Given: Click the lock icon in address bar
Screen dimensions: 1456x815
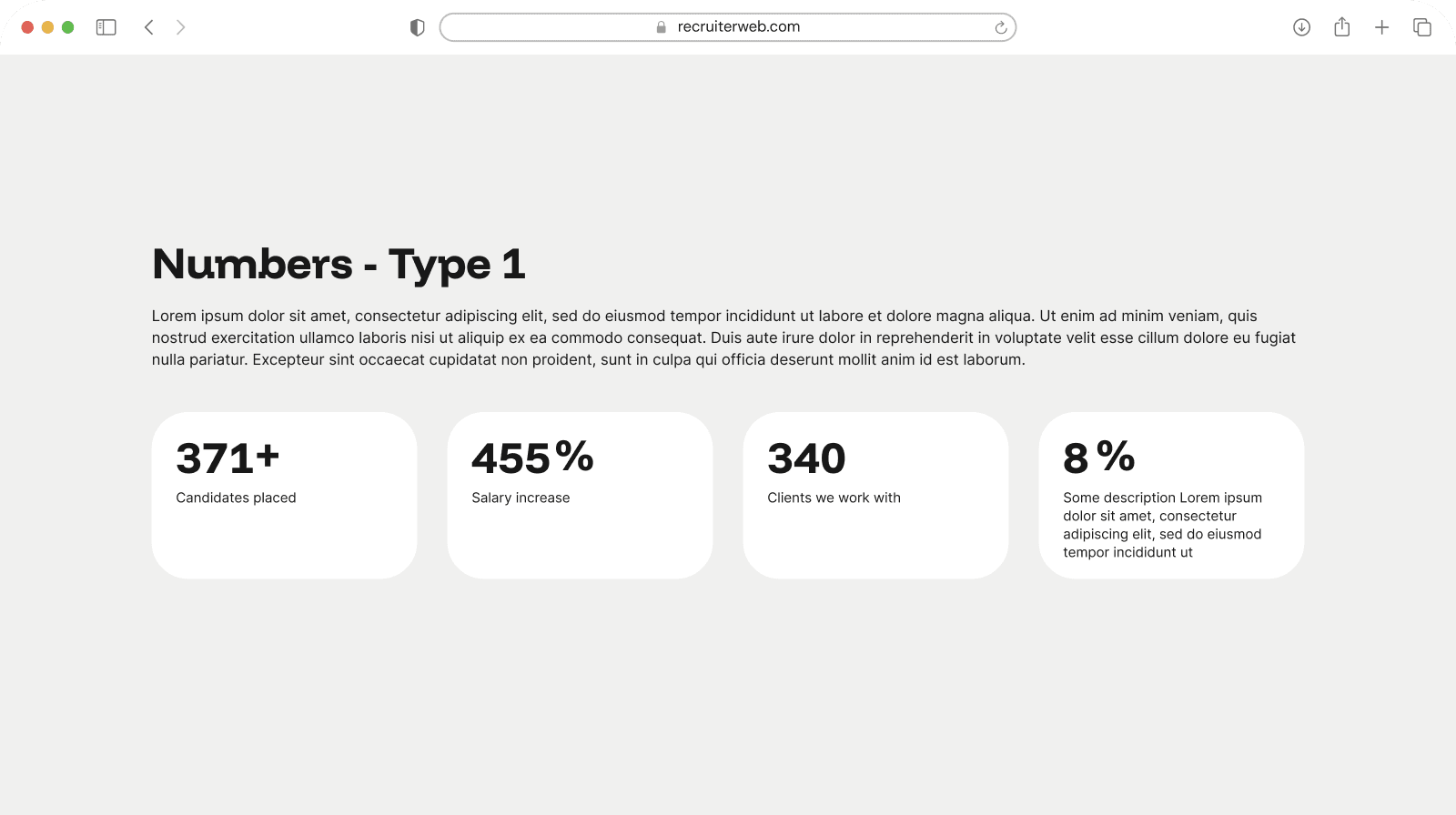Looking at the screenshot, I should click(x=662, y=27).
